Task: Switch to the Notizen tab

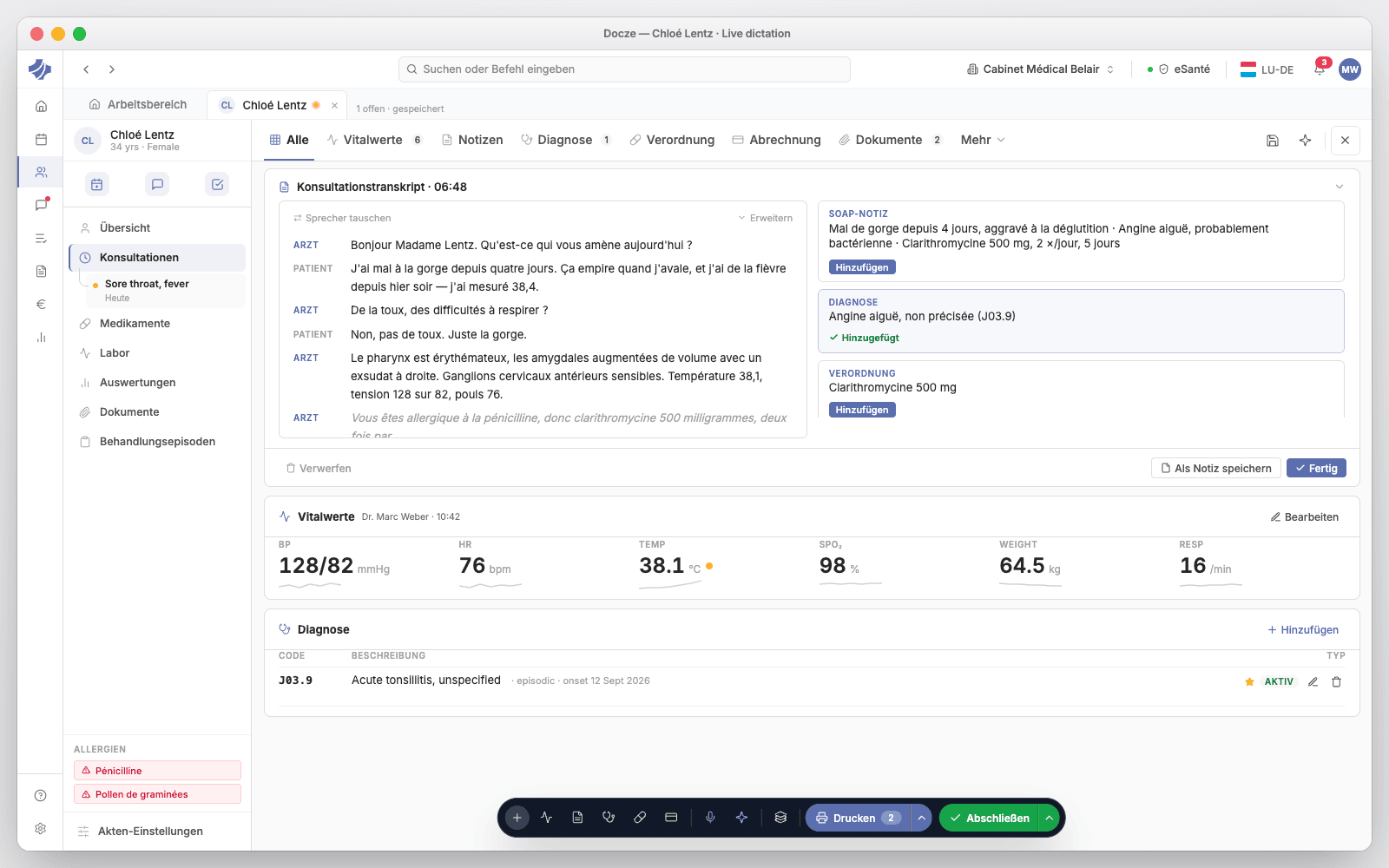Action: (x=472, y=140)
